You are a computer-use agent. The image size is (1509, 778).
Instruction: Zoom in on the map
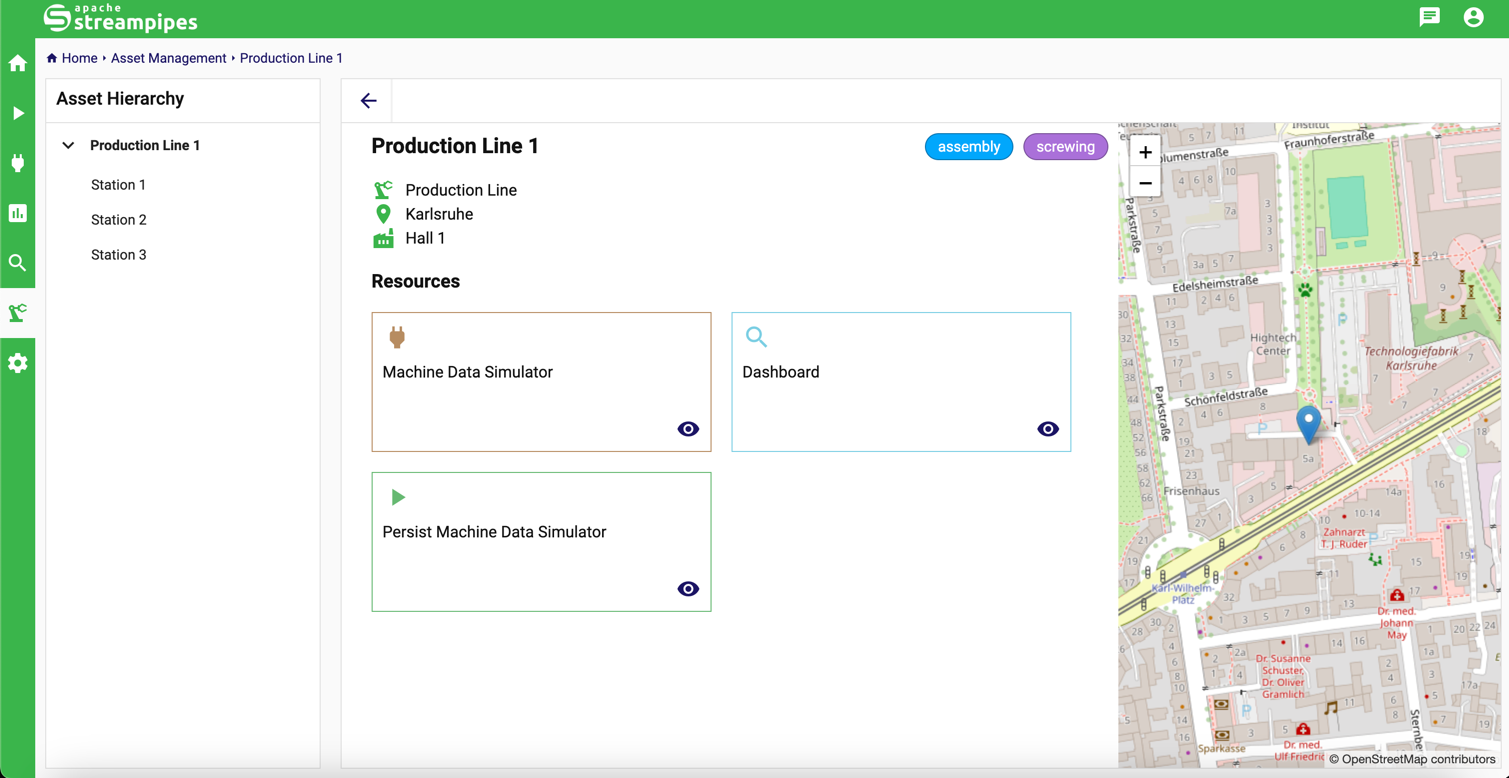tap(1145, 152)
